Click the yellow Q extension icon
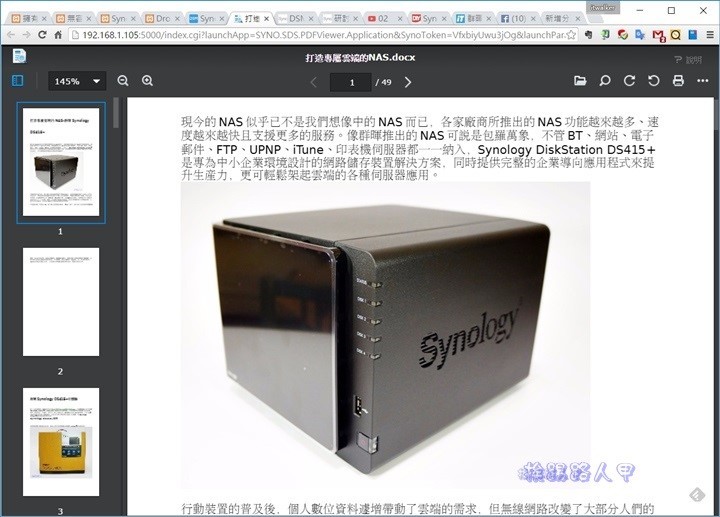The height and width of the screenshot is (517, 720). [675, 35]
